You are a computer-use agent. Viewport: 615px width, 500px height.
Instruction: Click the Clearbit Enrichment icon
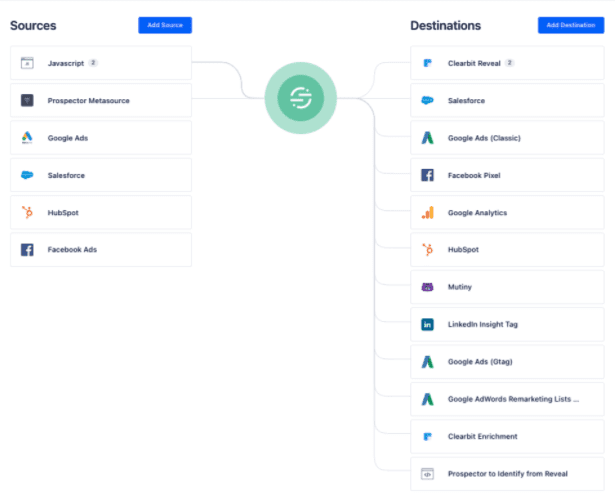[428, 436]
